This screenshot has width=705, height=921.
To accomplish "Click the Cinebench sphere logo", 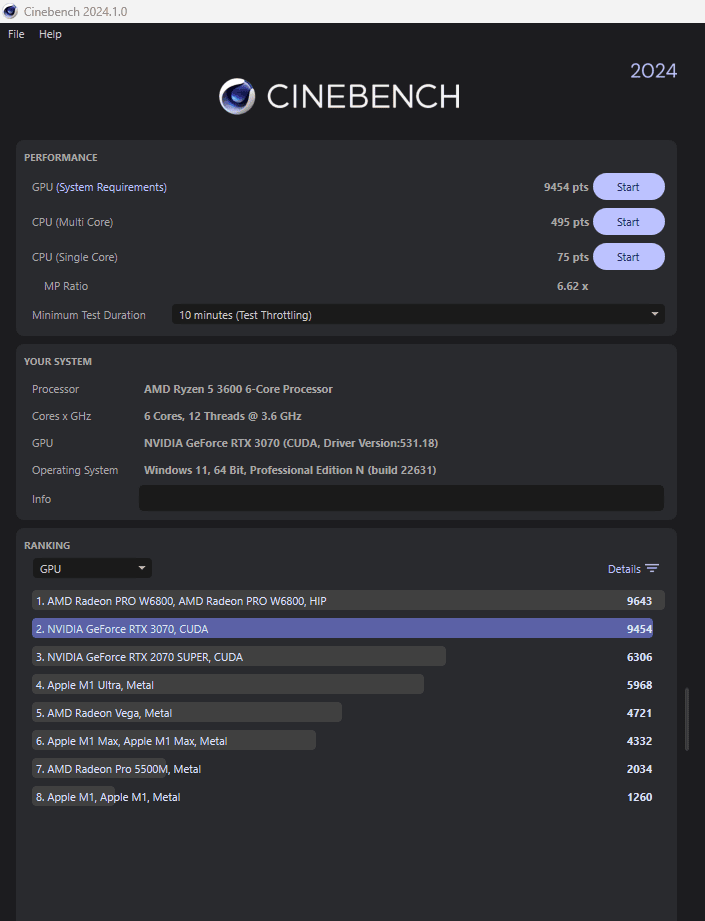I will [x=237, y=96].
